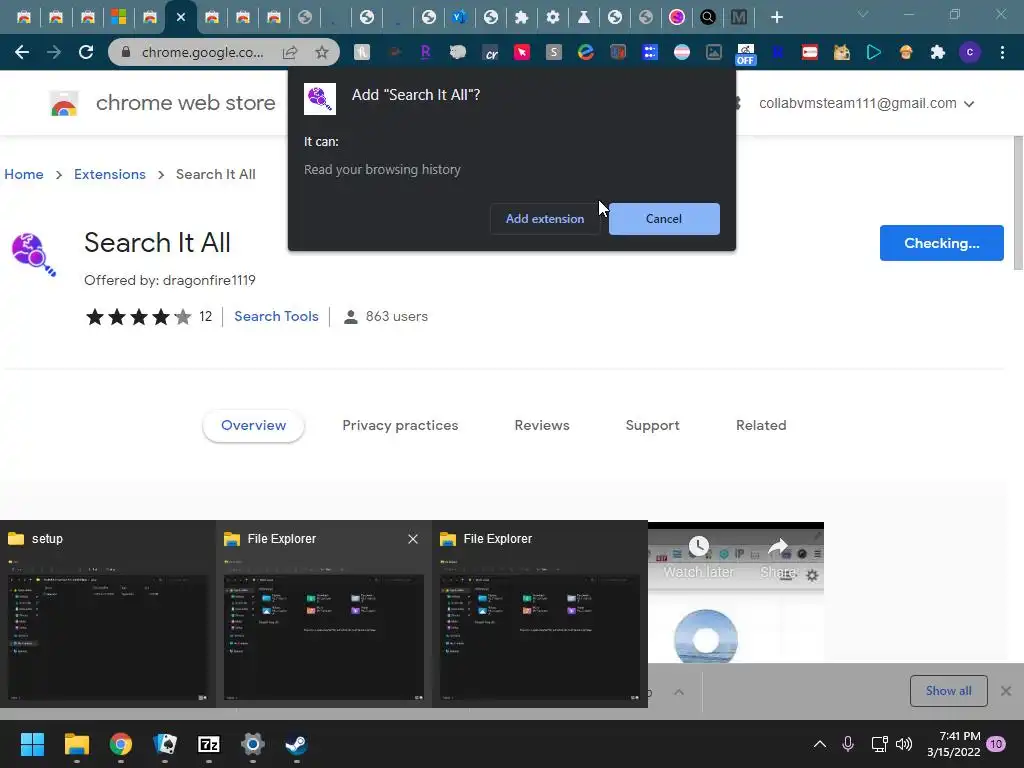Click Show all downloads button
The image size is (1024, 768).
(x=948, y=691)
